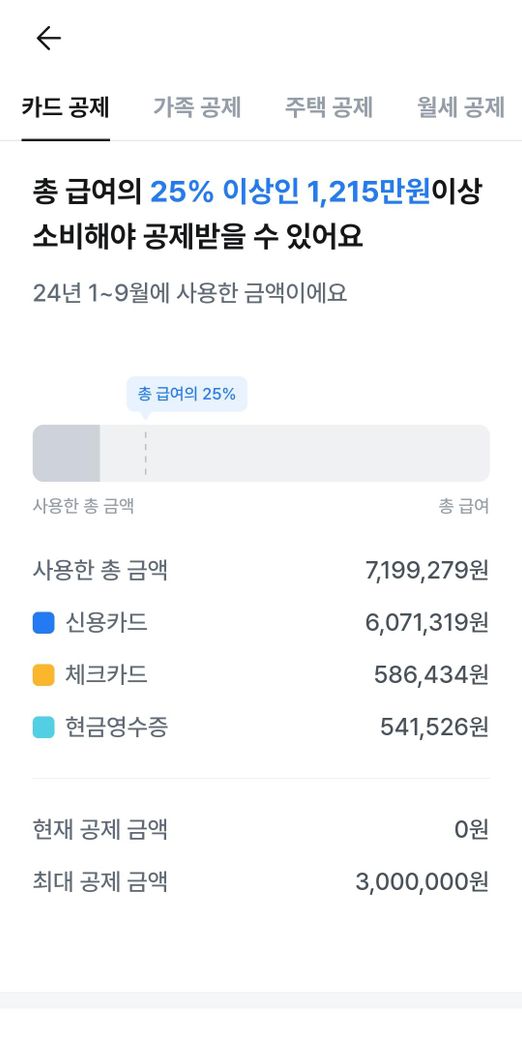522x1040 pixels.
Task: Click the blue 신용카드 color square
Action: tap(44, 623)
